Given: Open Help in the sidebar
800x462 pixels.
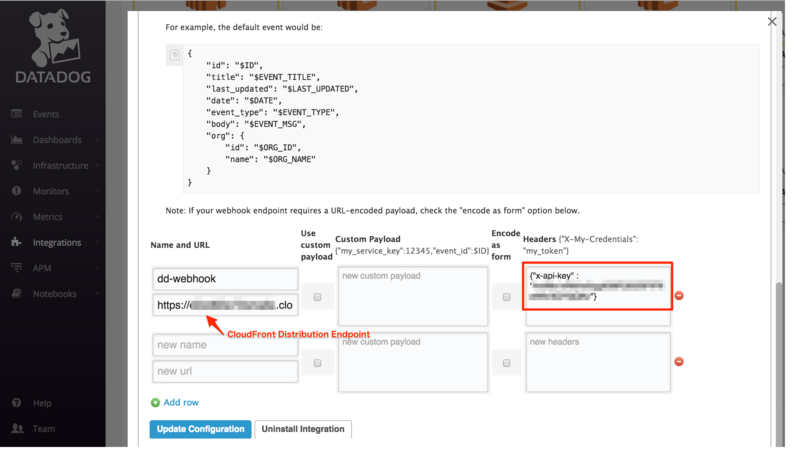Looking at the screenshot, I should click(x=42, y=403).
